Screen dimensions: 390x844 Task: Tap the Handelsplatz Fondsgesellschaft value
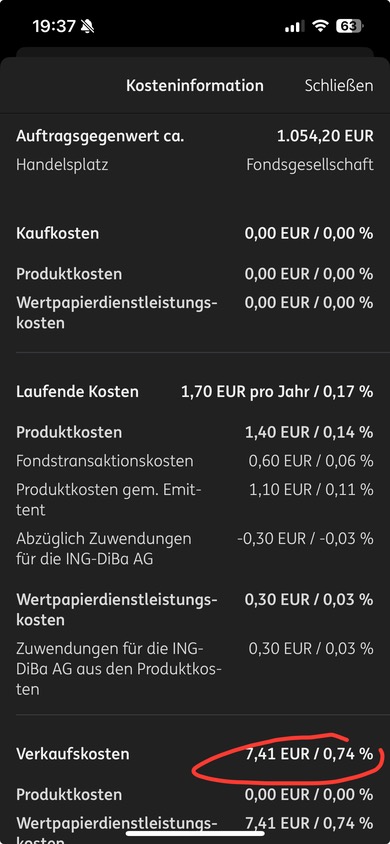coord(310,164)
